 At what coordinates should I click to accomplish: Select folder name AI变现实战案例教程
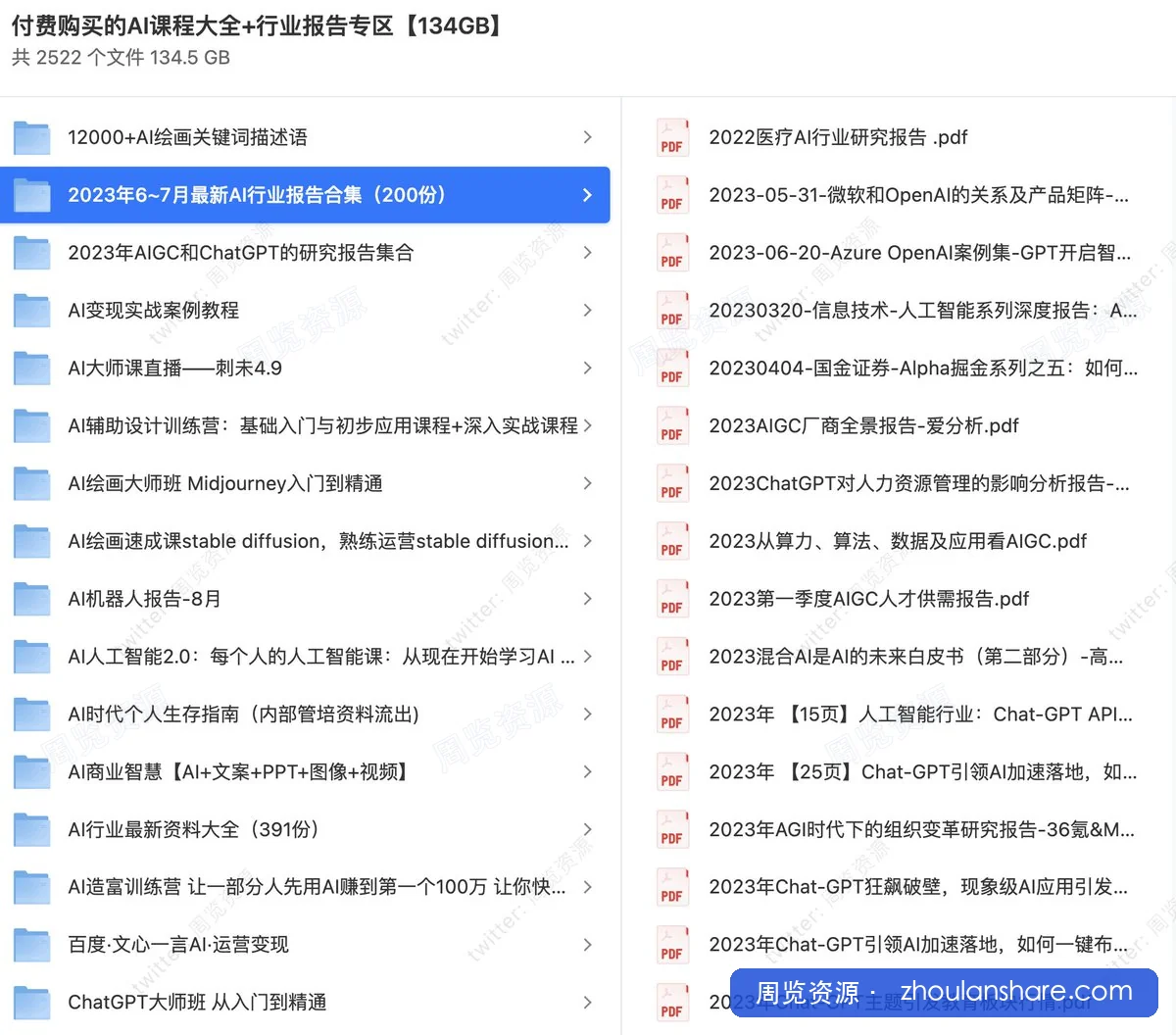click(x=153, y=311)
